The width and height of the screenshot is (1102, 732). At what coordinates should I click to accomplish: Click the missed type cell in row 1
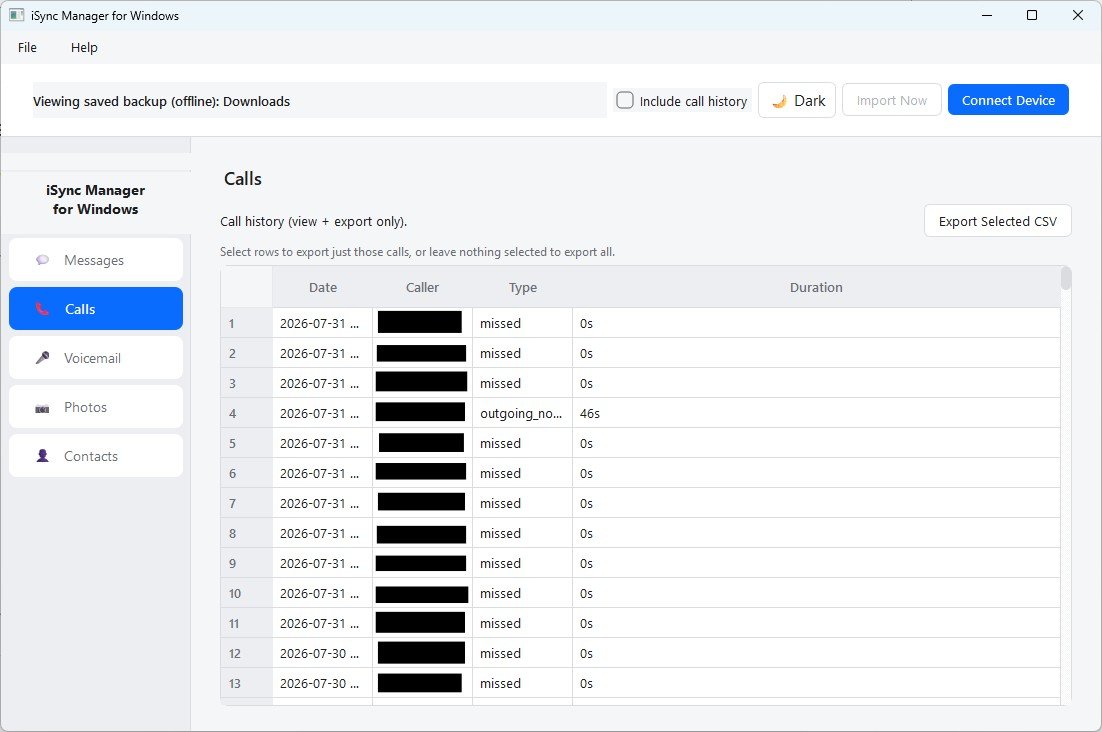[x=522, y=323]
